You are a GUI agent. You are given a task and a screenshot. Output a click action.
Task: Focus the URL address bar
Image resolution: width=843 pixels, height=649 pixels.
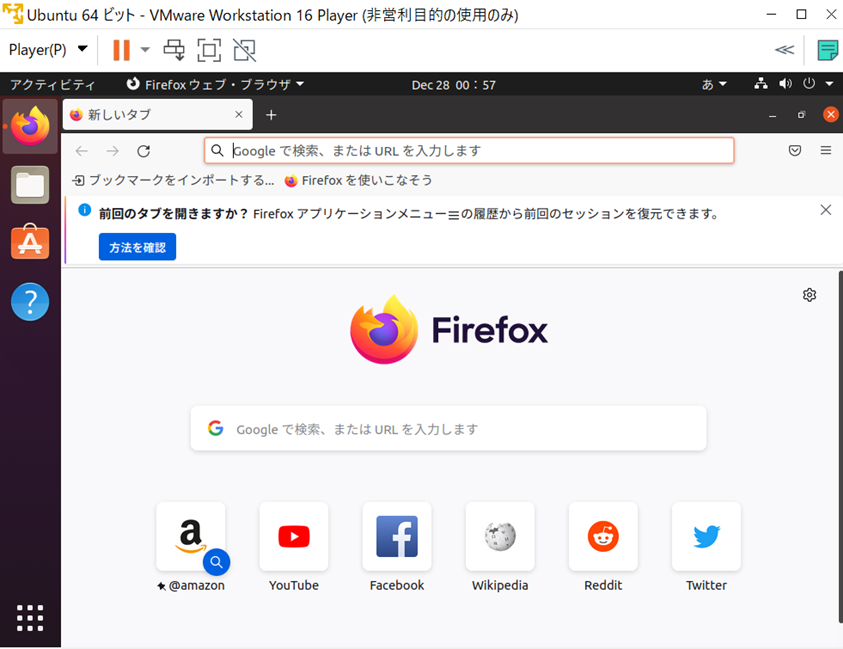(469, 151)
